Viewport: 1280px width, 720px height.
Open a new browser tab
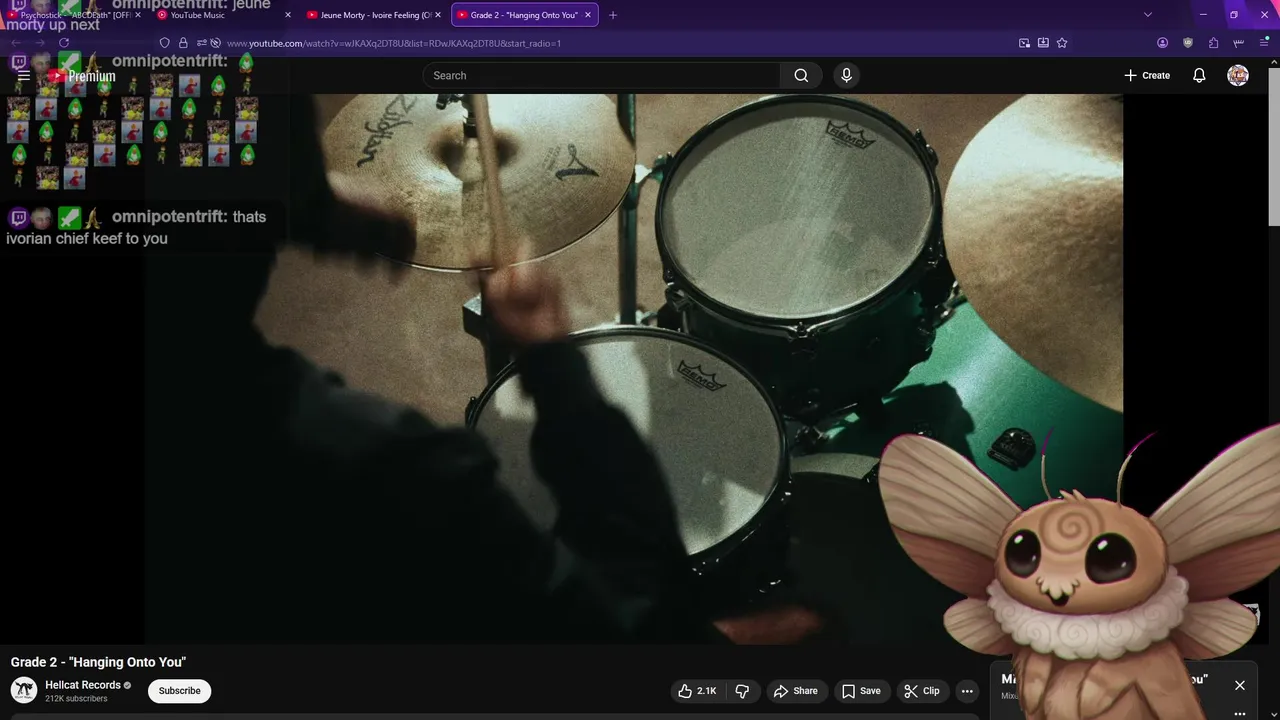[x=613, y=15]
